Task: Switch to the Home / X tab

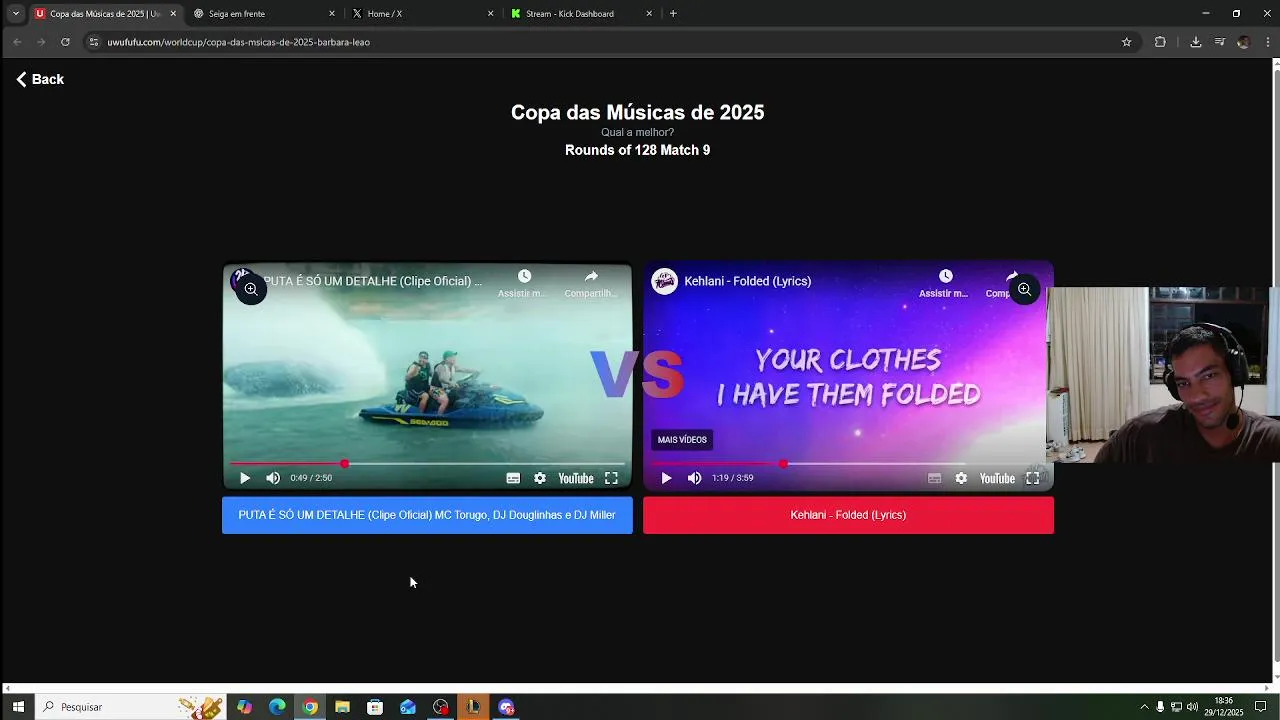Action: click(423, 14)
